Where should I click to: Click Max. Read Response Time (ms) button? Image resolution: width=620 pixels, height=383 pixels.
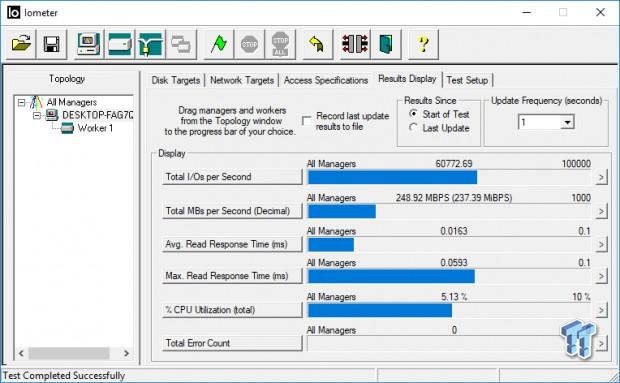pyautogui.click(x=232, y=275)
